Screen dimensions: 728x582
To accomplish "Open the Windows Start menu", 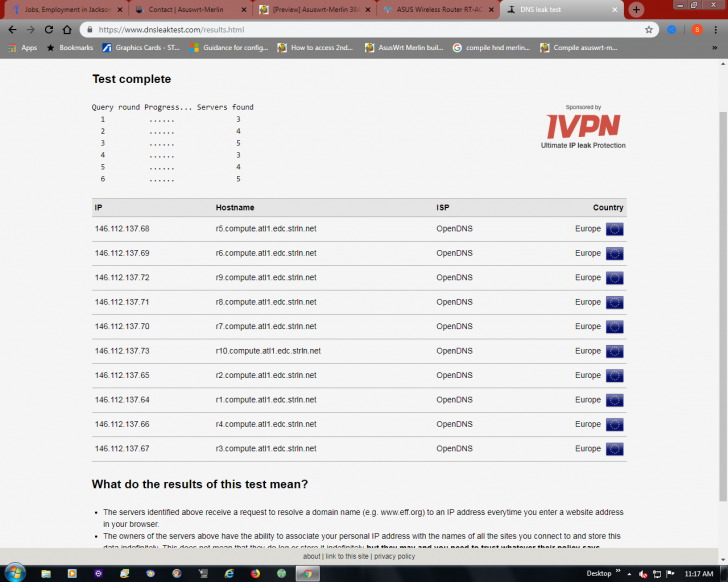I will click(x=15, y=573).
